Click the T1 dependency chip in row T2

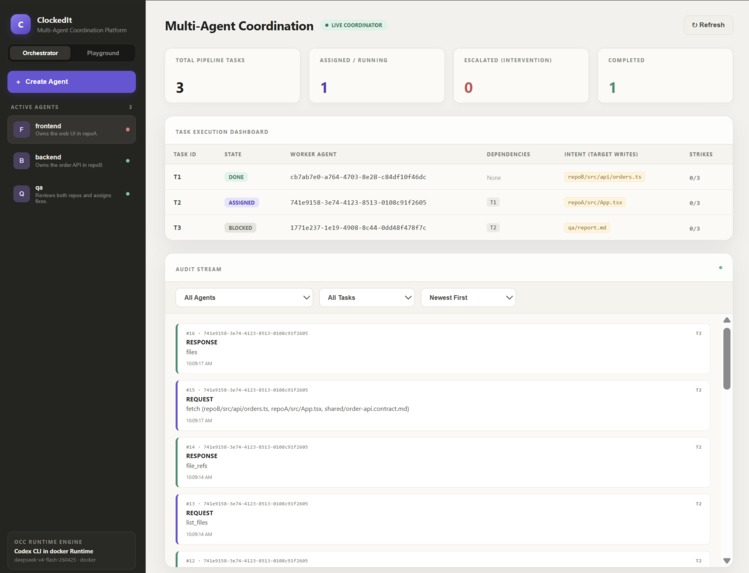point(493,202)
